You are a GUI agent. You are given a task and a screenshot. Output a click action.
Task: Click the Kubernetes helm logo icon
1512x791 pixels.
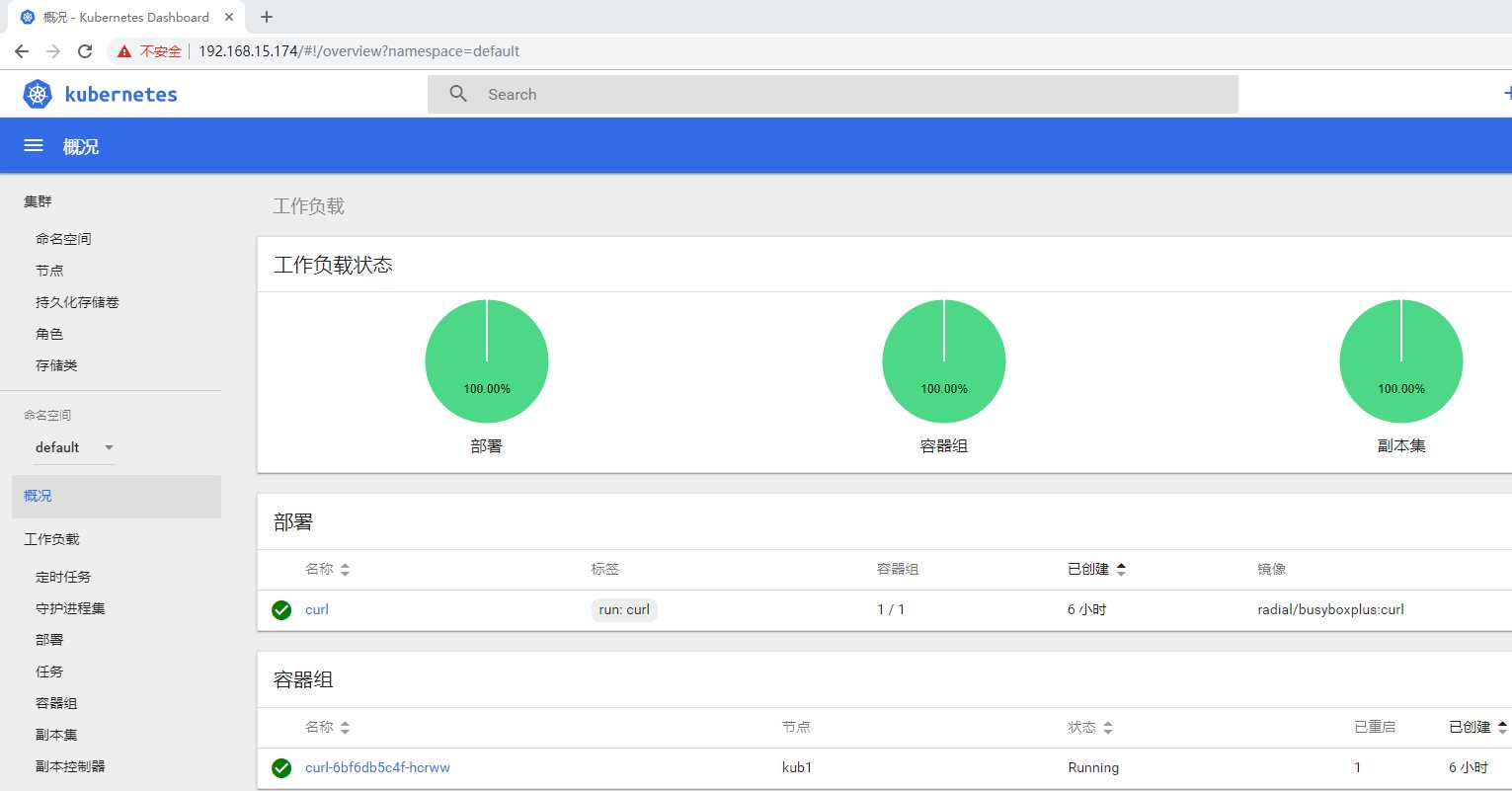tap(38, 95)
